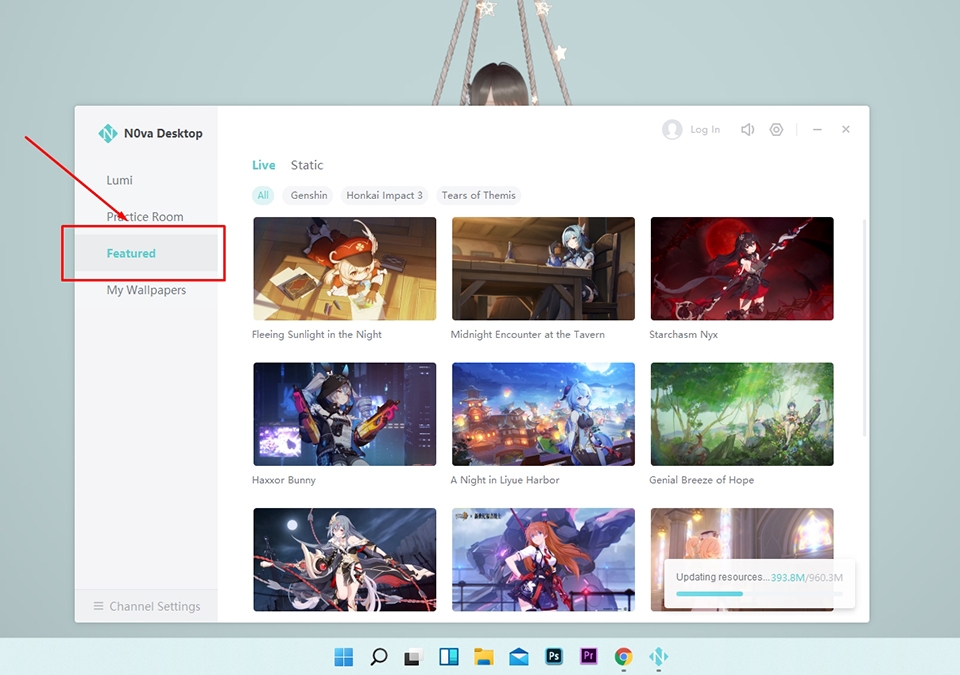Open My Wallpapers section
The image size is (960, 675).
(146, 290)
